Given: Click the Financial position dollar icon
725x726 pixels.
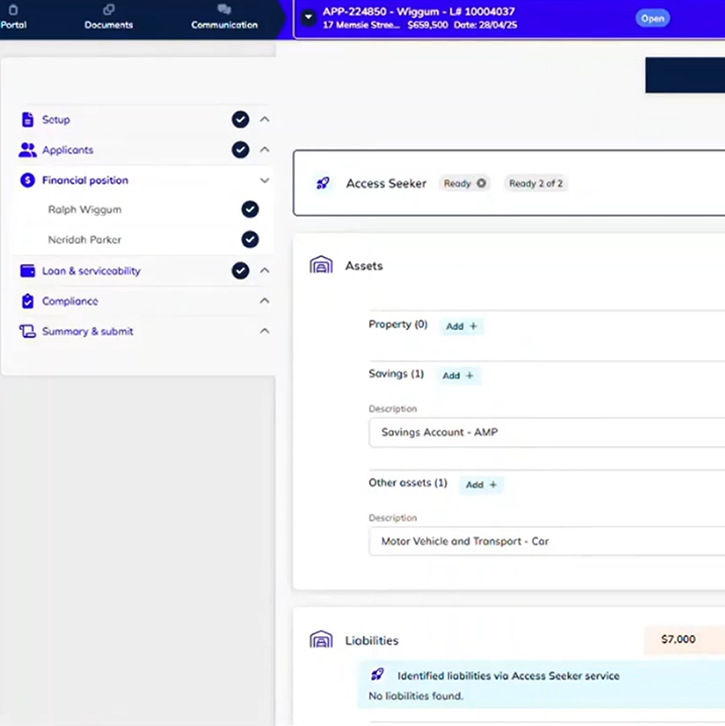Looking at the screenshot, I should [27, 180].
